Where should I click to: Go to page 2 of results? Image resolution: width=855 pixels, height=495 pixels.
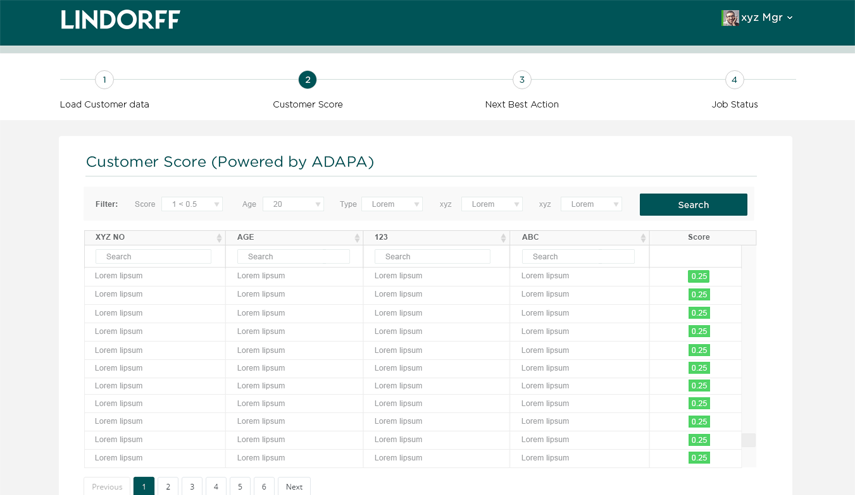(x=168, y=487)
